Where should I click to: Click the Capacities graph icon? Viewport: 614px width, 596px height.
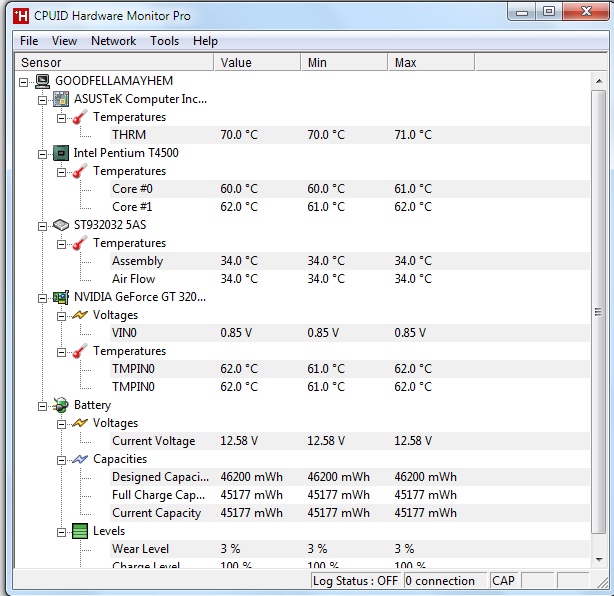pos(80,459)
